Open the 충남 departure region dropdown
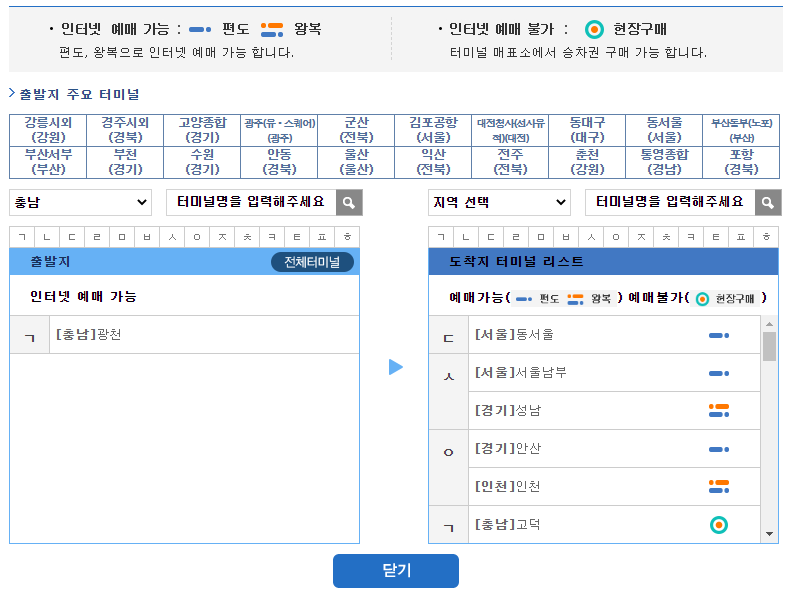This screenshot has width=792, height=591. point(80,203)
